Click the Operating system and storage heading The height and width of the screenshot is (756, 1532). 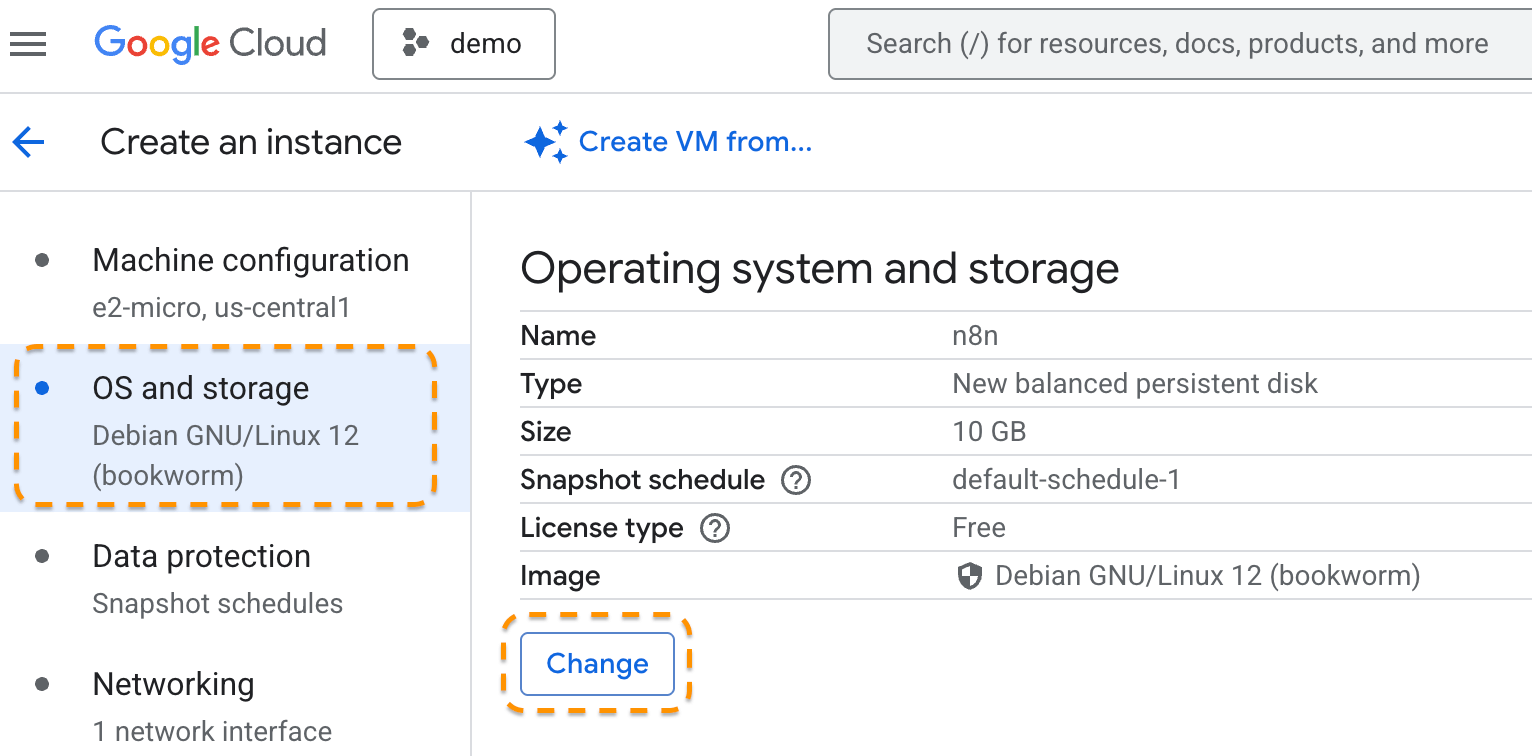[819, 269]
